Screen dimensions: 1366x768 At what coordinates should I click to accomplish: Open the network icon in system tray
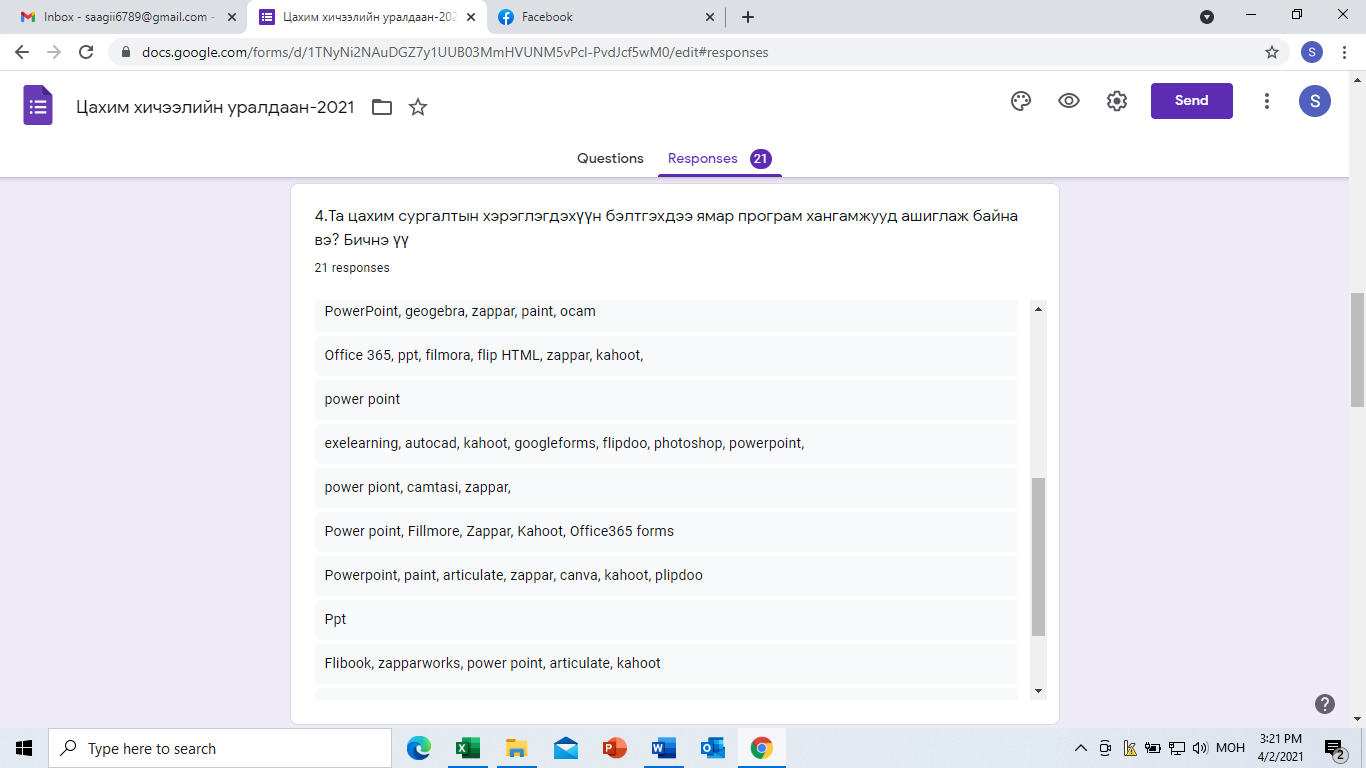pyautogui.click(x=1177, y=748)
